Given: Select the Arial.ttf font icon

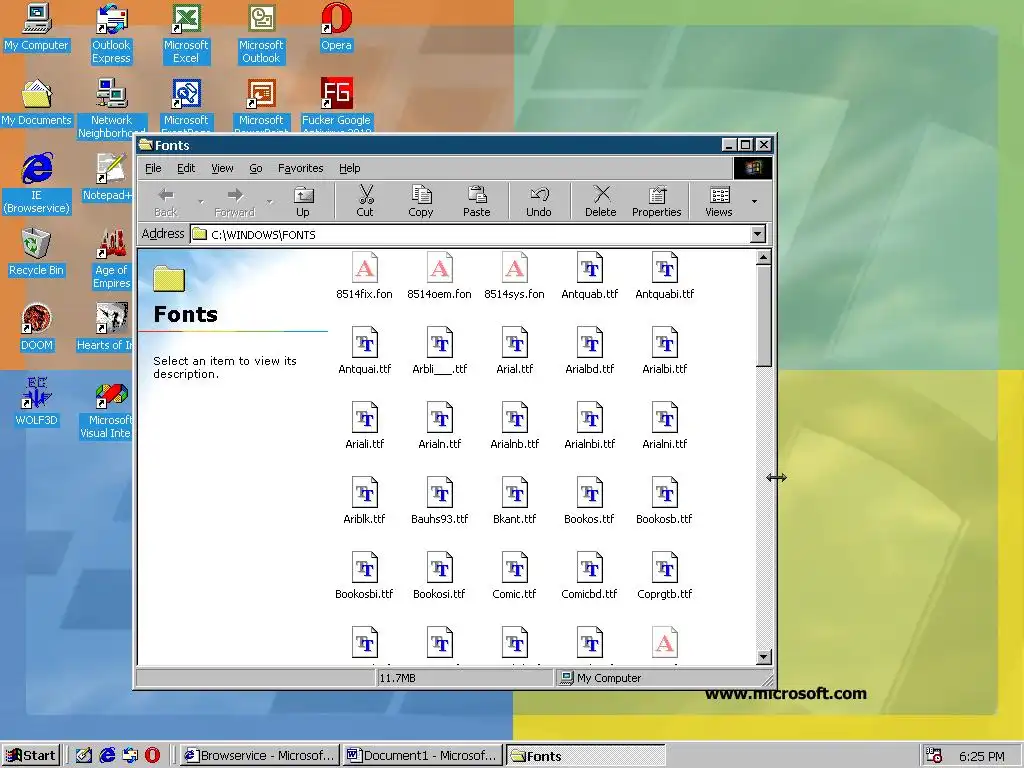Looking at the screenshot, I should [x=515, y=344].
